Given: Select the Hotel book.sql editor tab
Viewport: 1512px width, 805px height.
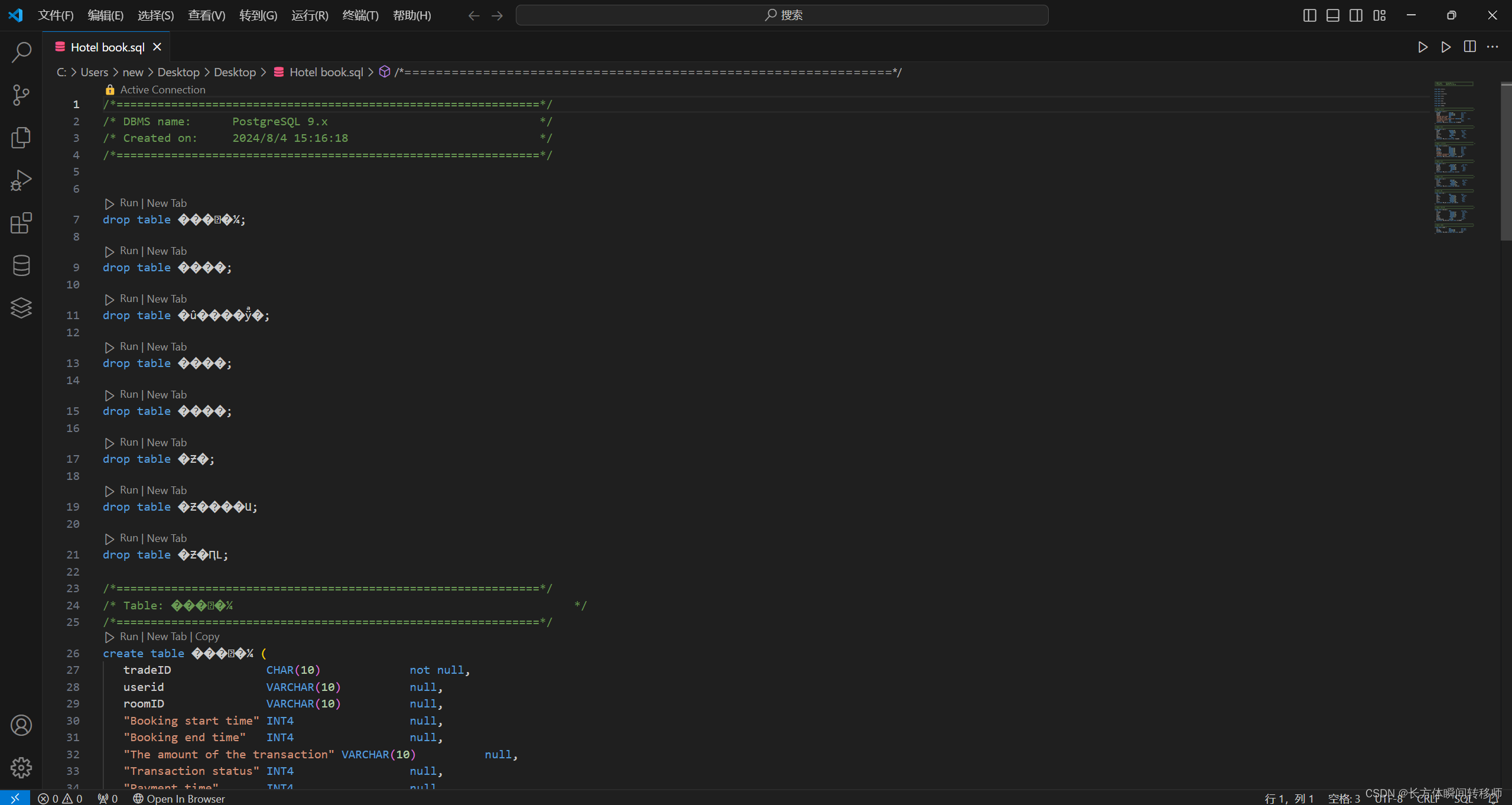Looking at the screenshot, I should click(x=106, y=47).
